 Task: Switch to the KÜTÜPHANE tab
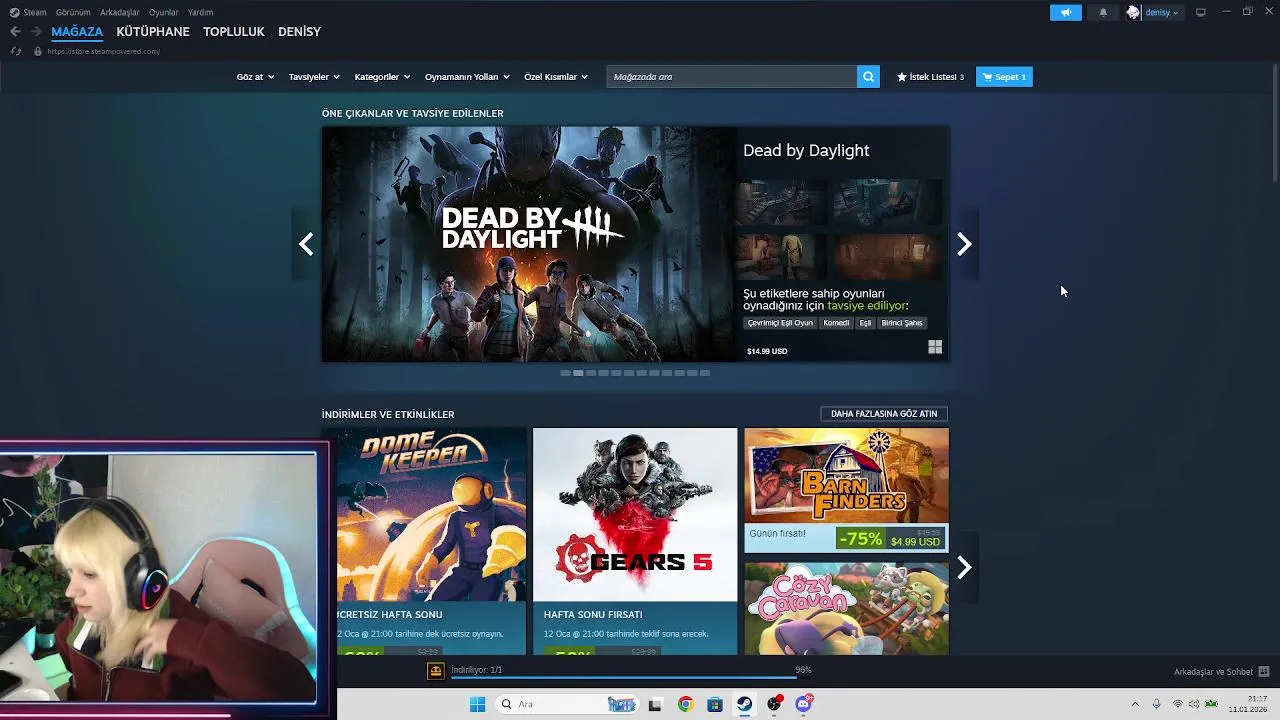coord(153,32)
